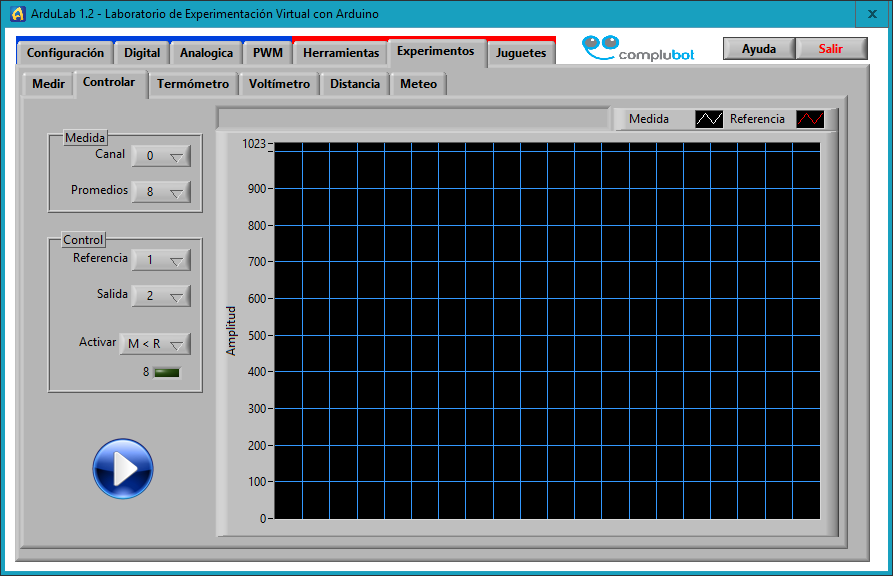This screenshot has width=893, height=576.
Task: Switch to the Configuración tab
Action: (x=65, y=53)
